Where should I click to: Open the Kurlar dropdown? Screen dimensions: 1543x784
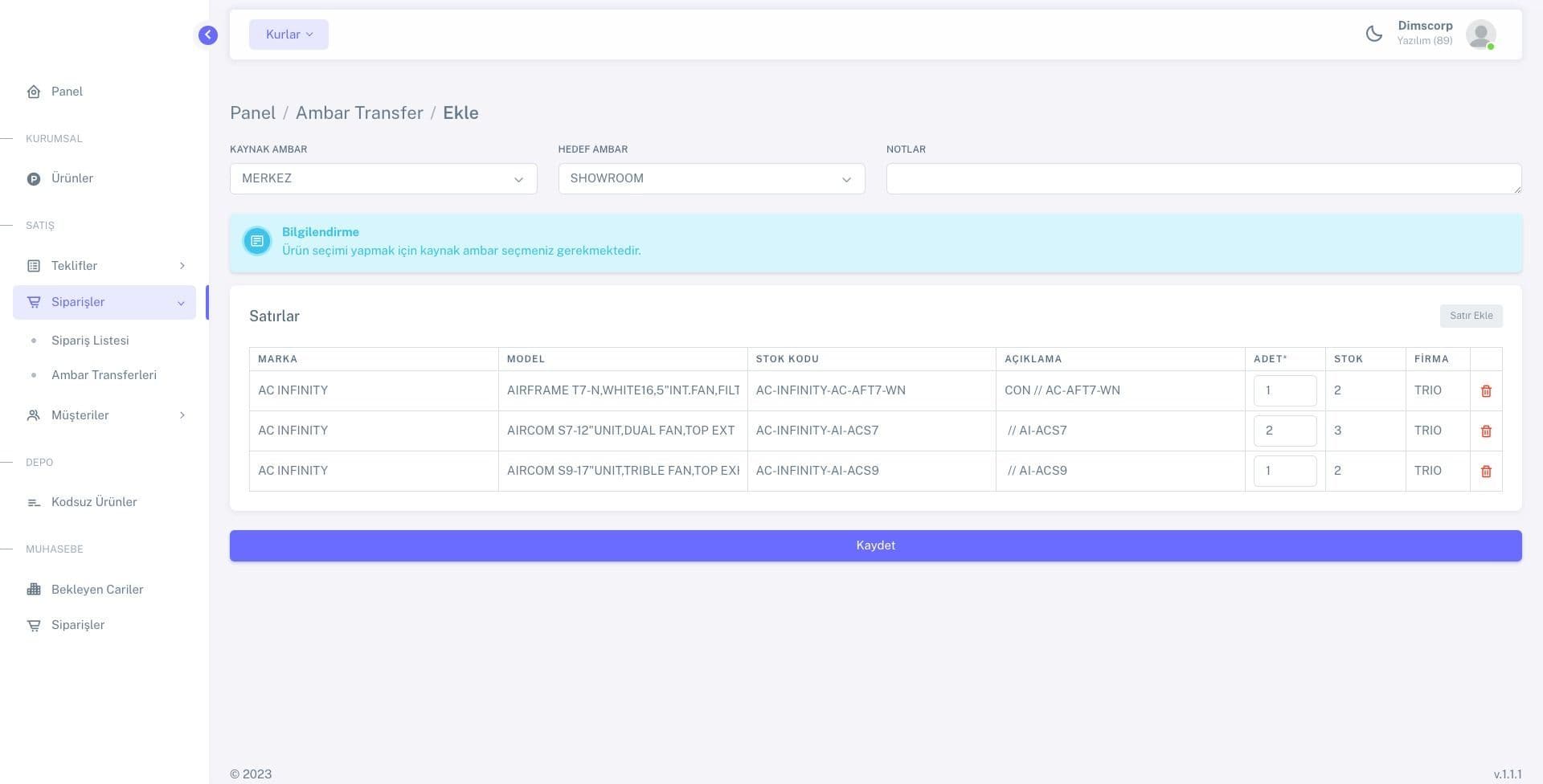tap(289, 35)
